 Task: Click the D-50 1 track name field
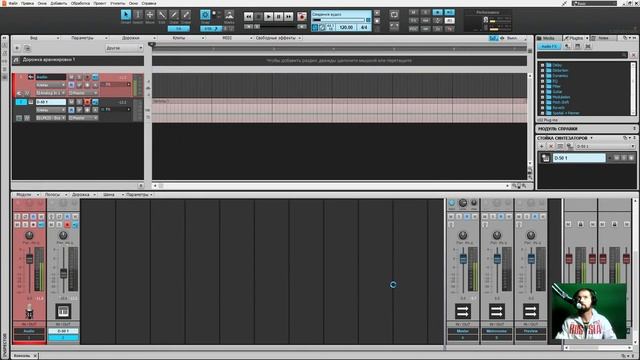pyautogui.click(x=51, y=102)
